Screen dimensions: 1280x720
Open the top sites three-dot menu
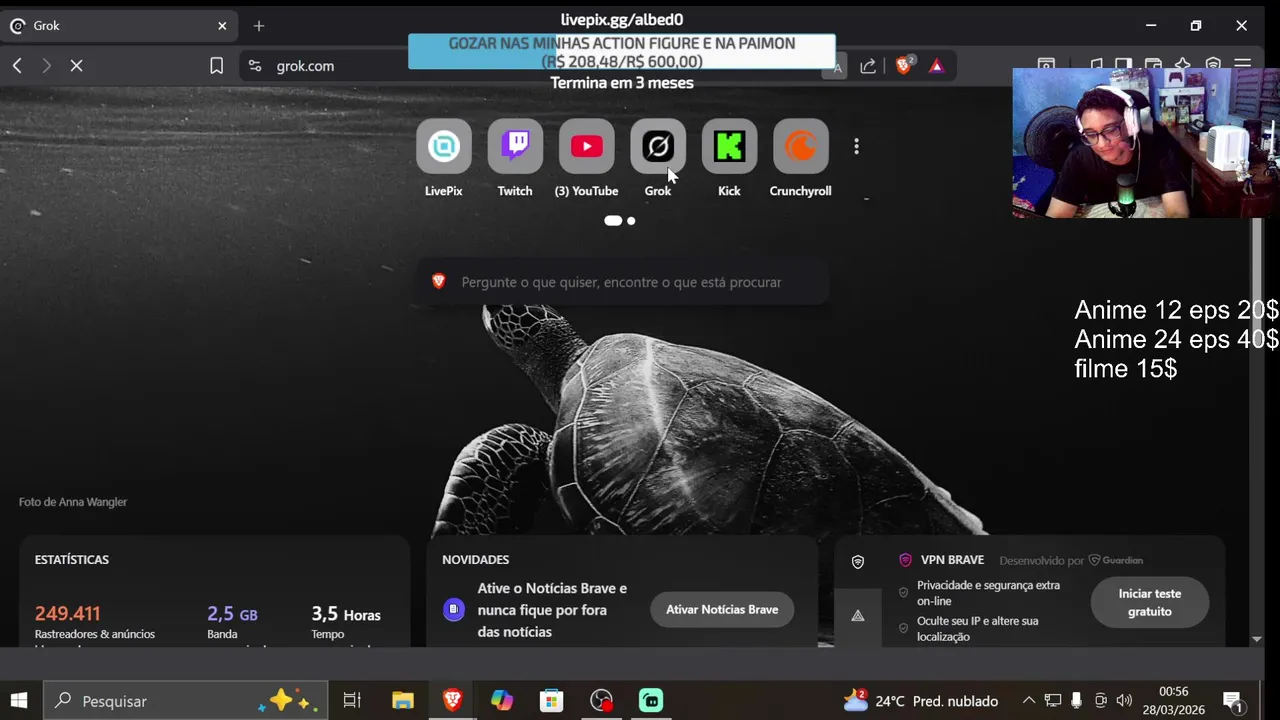coord(856,147)
